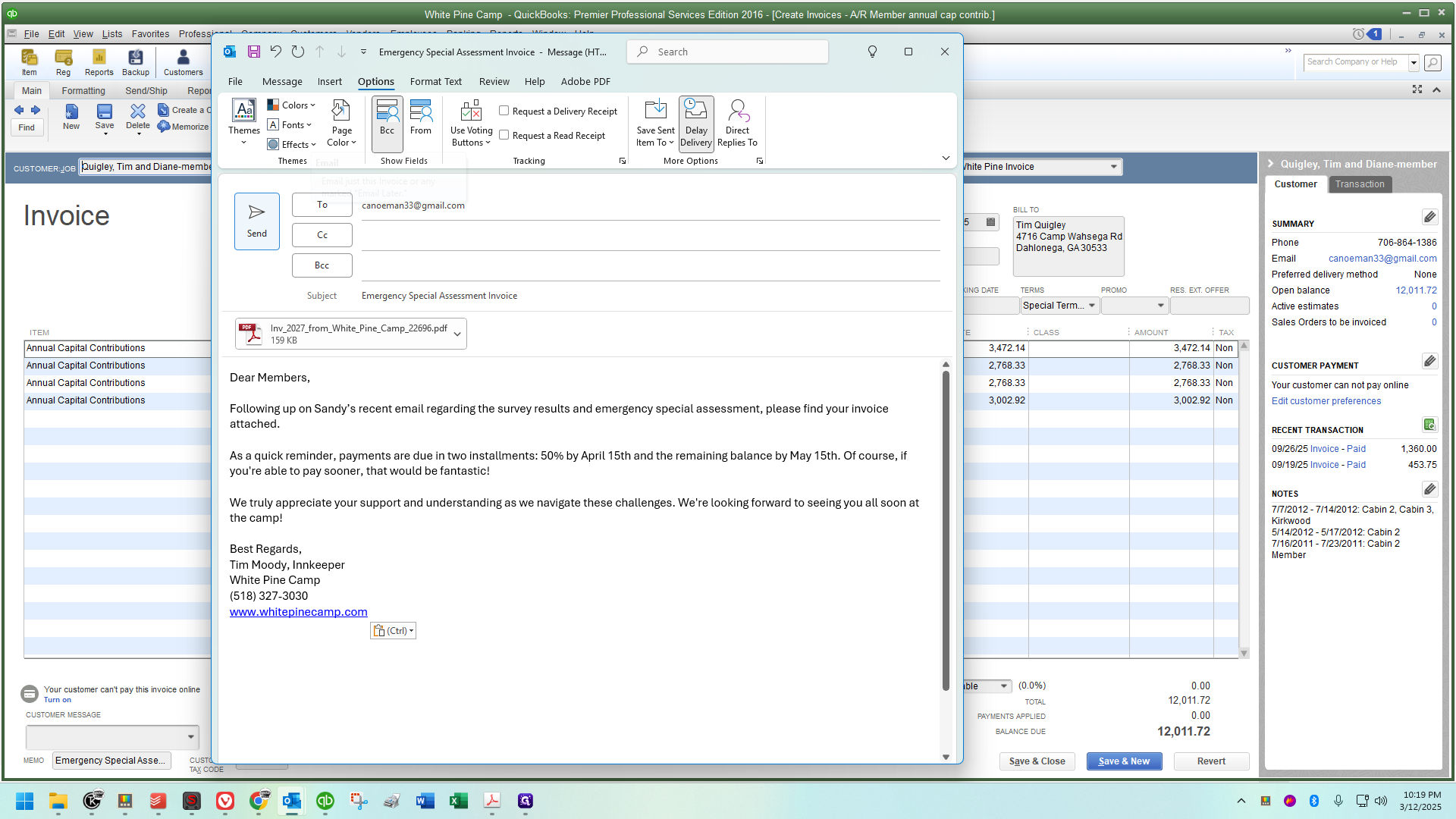Edit the Notes section pencil icon
Viewport: 1456px width, 819px height.
coord(1429,489)
